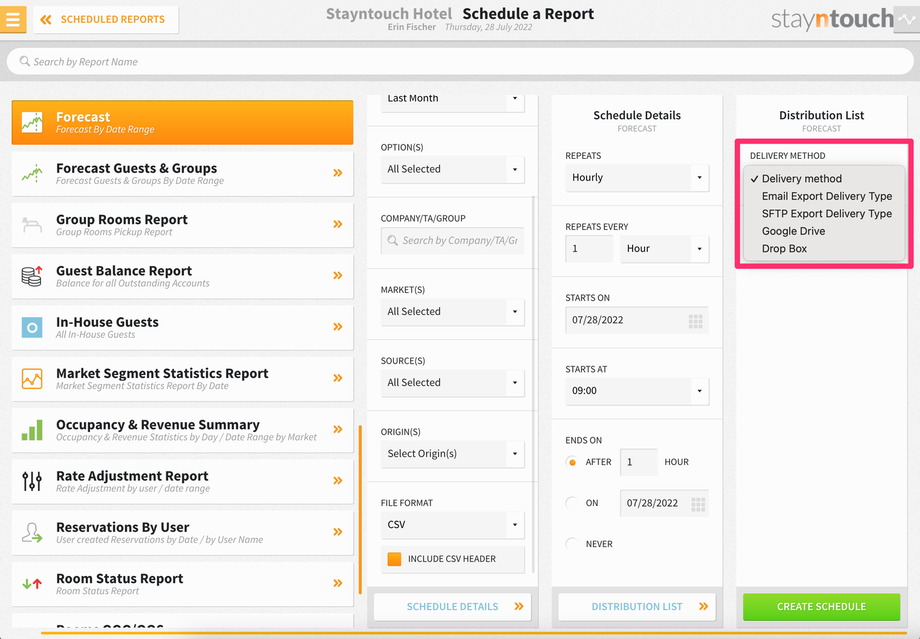920x639 pixels.
Task: Click the Ends On After hour count field
Action: (x=638, y=462)
